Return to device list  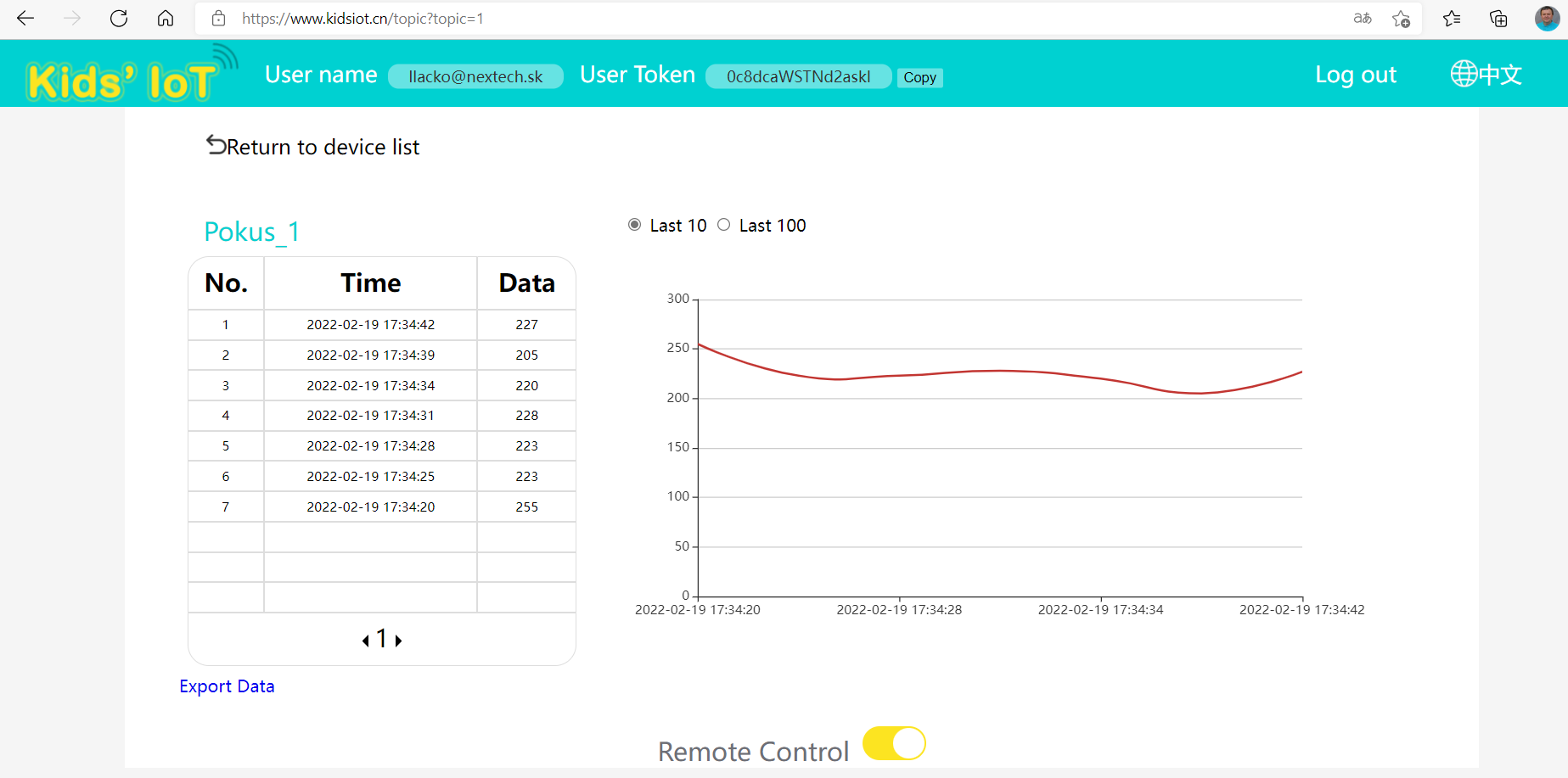pyautogui.click(x=313, y=147)
